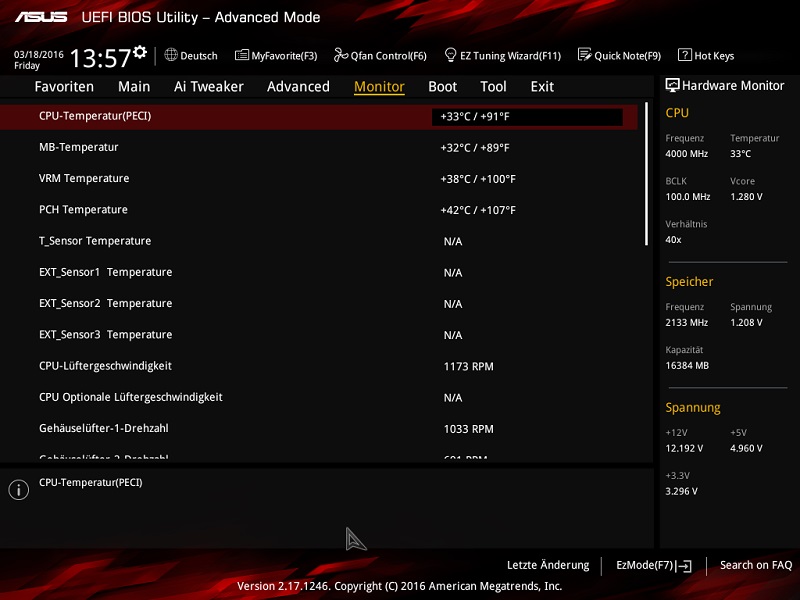The height and width of the screenshot is (600, 800).
Task: Click the 2133 MHz memory frequency
Action: click(687, 323)
